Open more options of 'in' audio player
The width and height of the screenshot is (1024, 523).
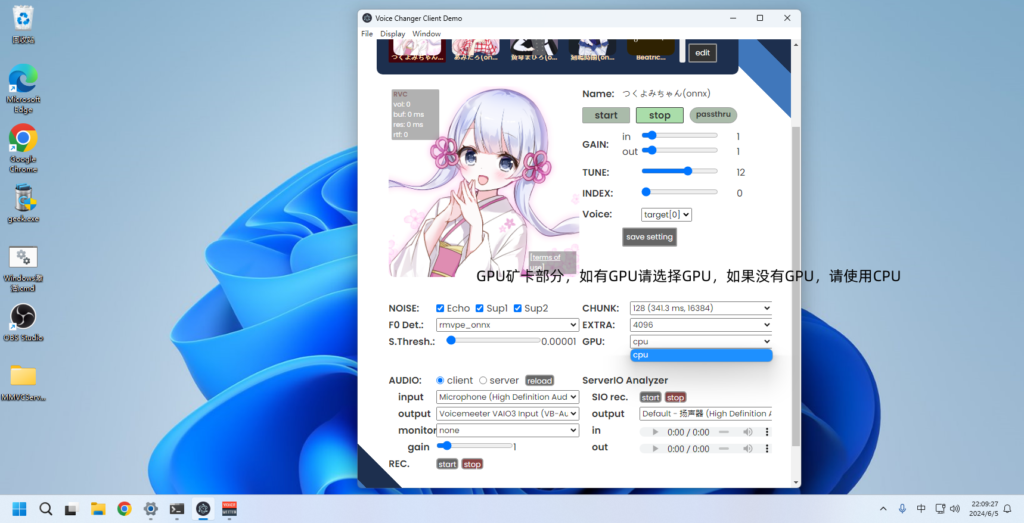(x=767, y=432)
